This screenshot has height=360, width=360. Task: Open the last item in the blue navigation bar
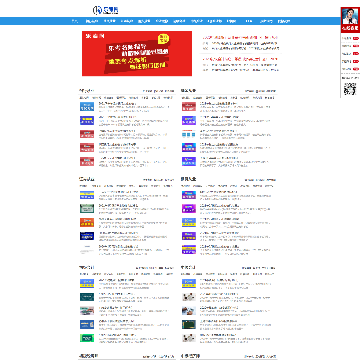(284, 21)
